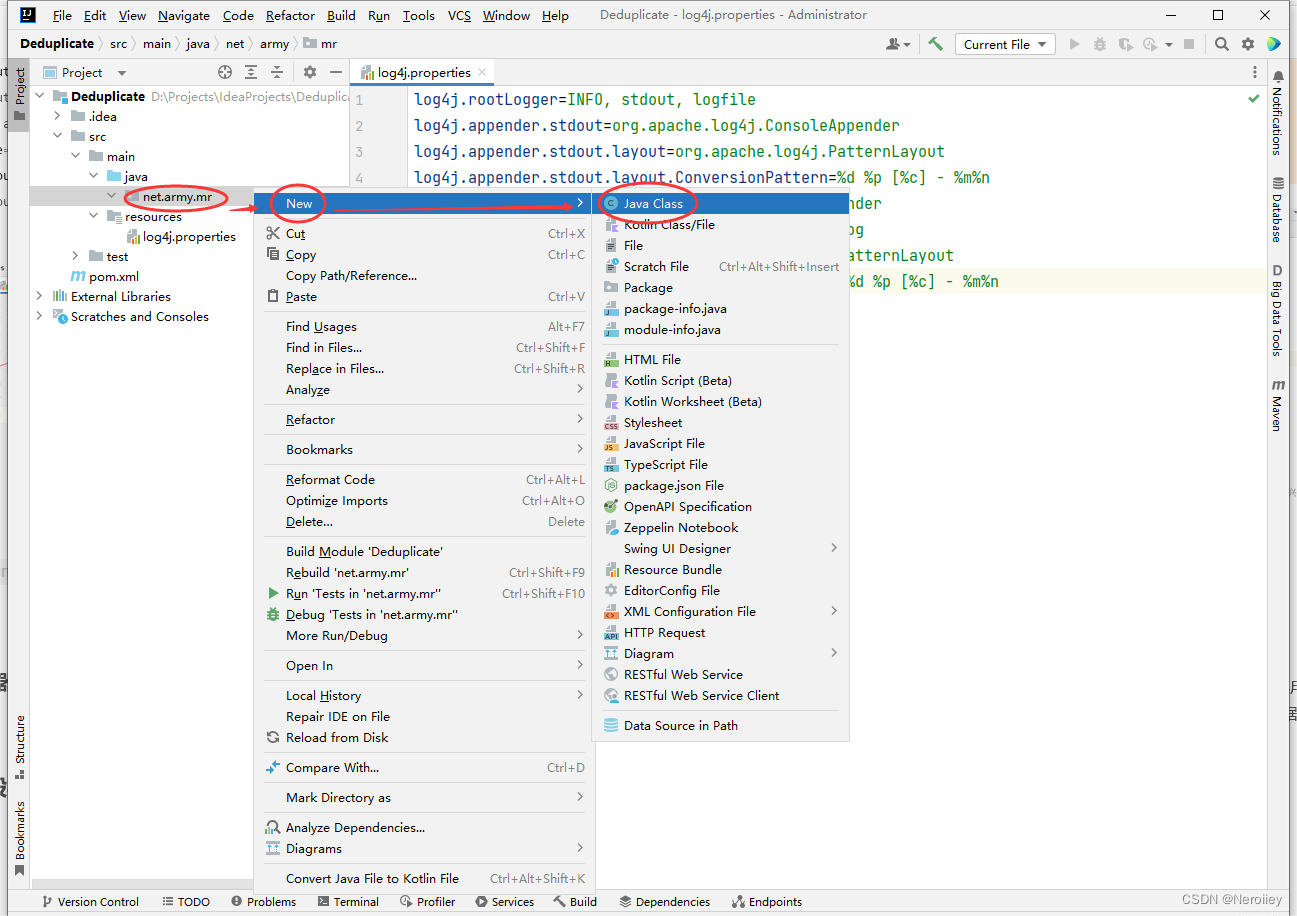Click the green inspection checkmark in editor
Screen dimensions: 1297x916
1254,99
